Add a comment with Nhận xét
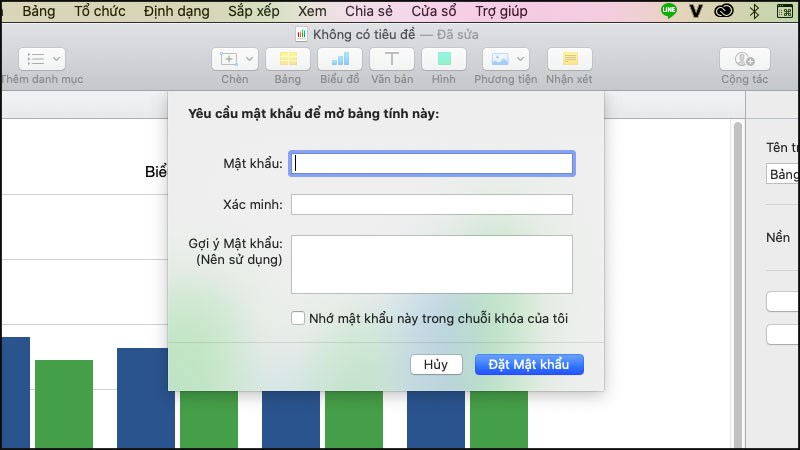800x450 pixels. [x=570, y=59]
